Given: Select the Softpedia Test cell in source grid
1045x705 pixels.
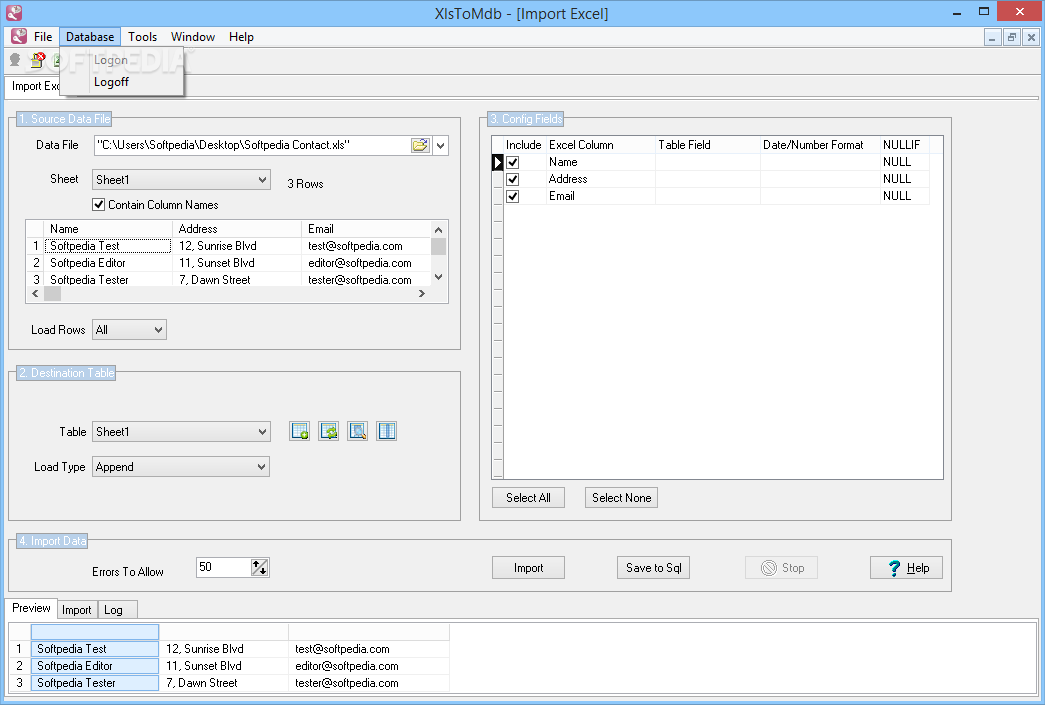Looking at the screenshot, I should pos(108,246).
